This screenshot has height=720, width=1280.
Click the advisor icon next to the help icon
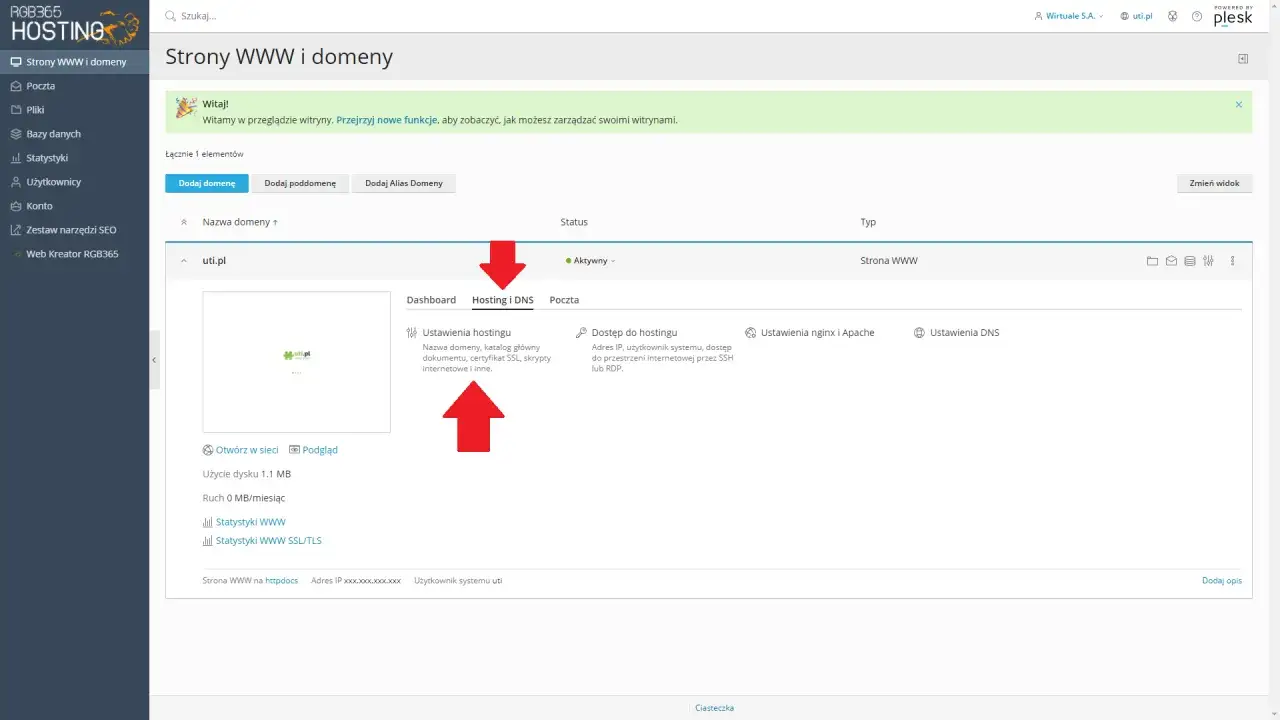(x=1172, y=16)
